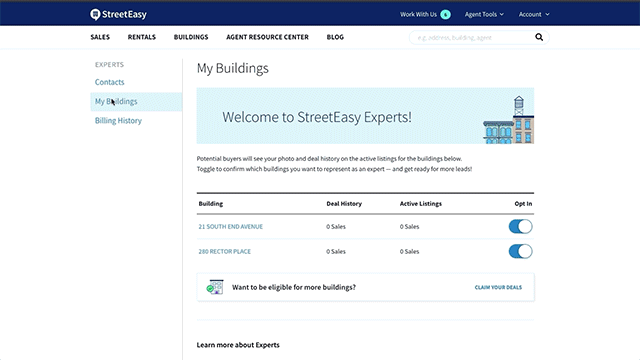Screen dimensions: 640x360
Task: Click Want to be eligible for more buildings text
Action: coord(294,287)
